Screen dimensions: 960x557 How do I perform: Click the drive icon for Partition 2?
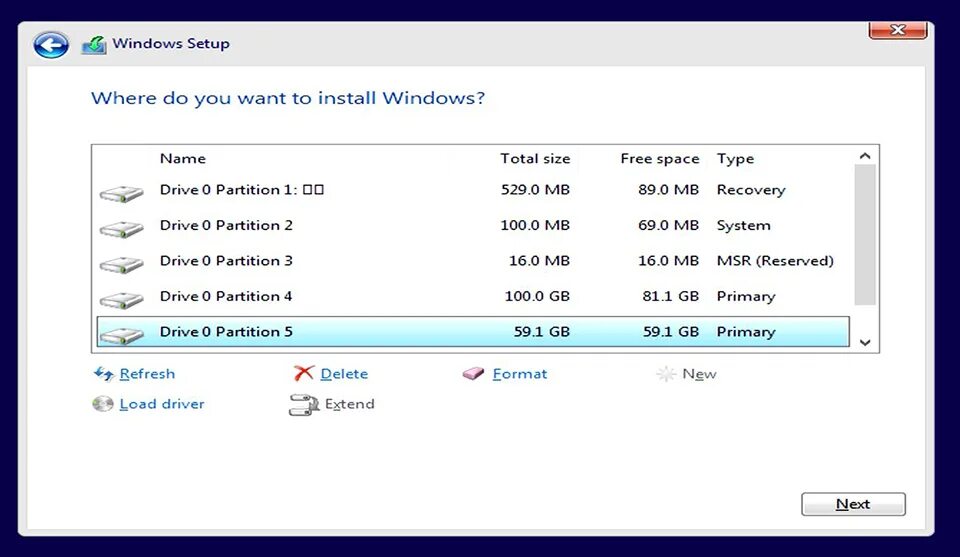(121, 229)
